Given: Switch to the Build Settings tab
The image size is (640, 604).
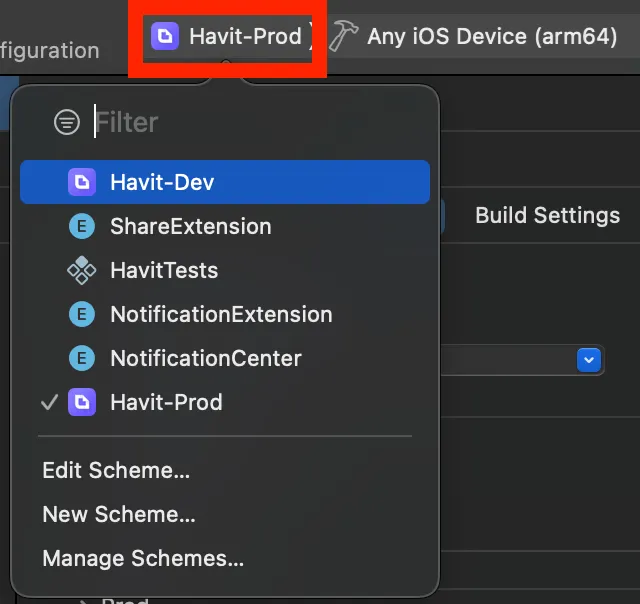Looking at the screenshot, I should pos(547,215).
